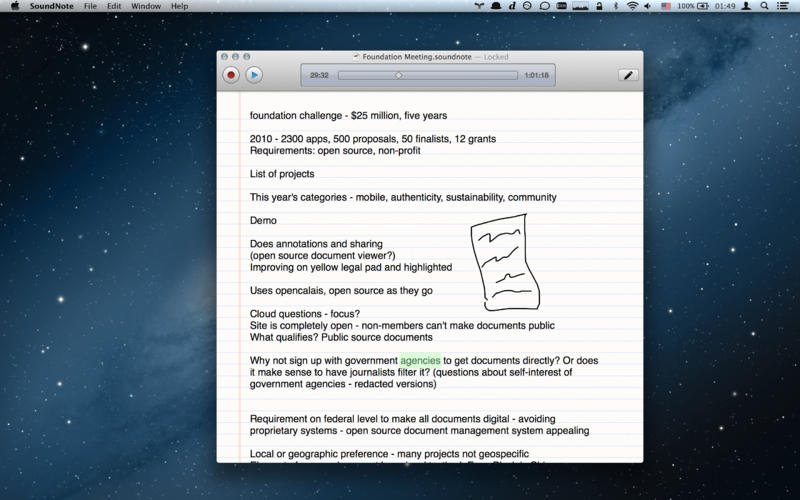Toggle the pencil drawing tool
Viewport: 800px width, 500px height.
click(628, 75)
